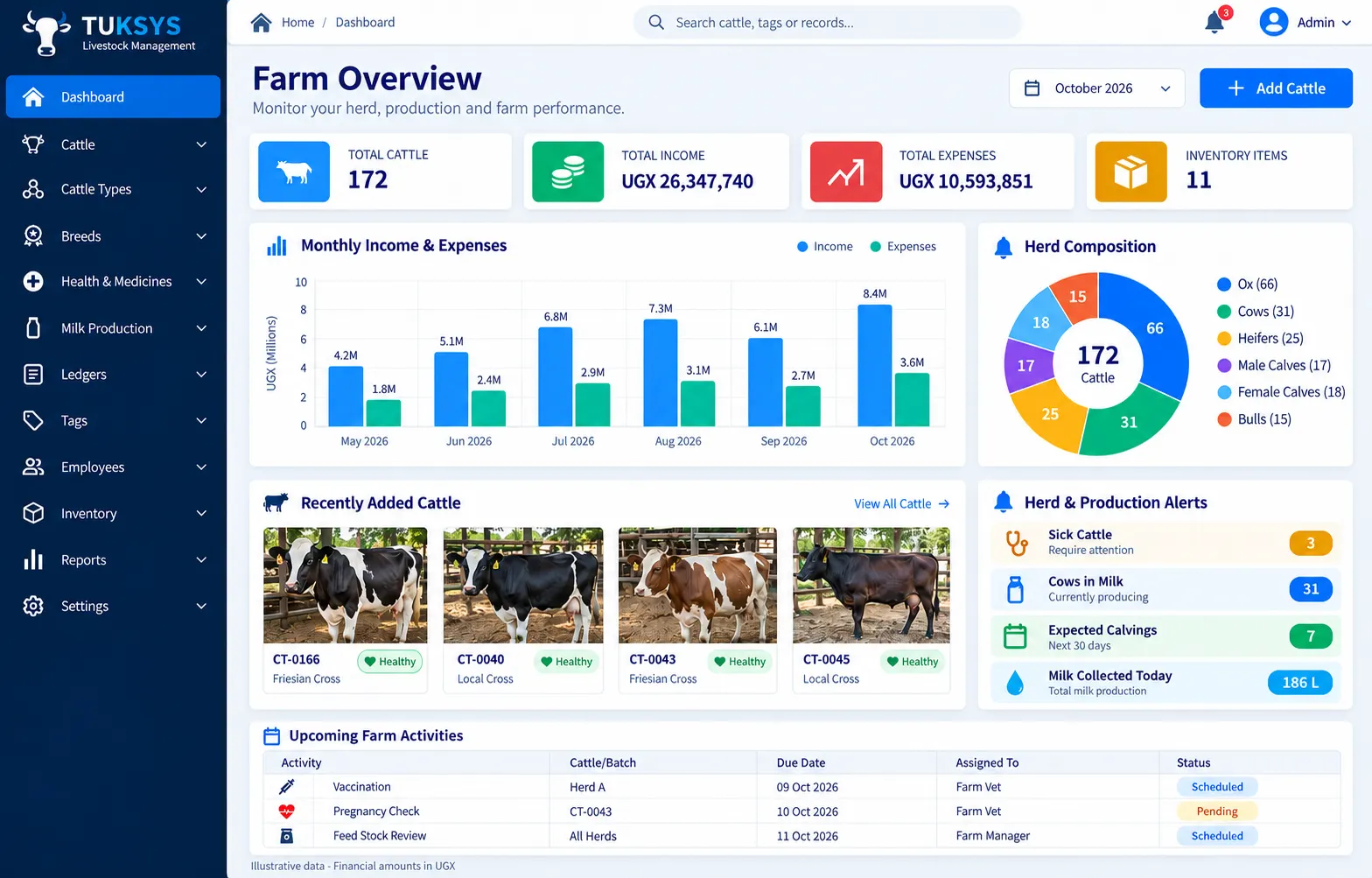Open the CT-0043 Friesian Cross cattle photo

tap(697, 585)
